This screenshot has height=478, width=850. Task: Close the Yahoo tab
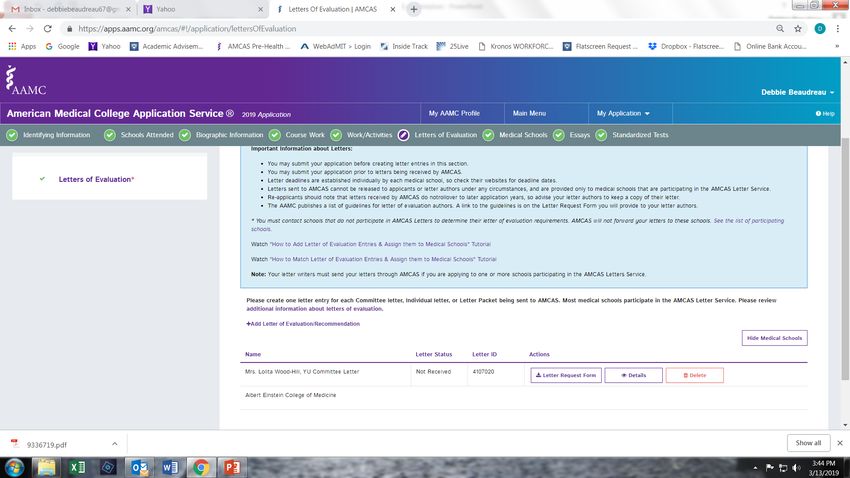260,9
